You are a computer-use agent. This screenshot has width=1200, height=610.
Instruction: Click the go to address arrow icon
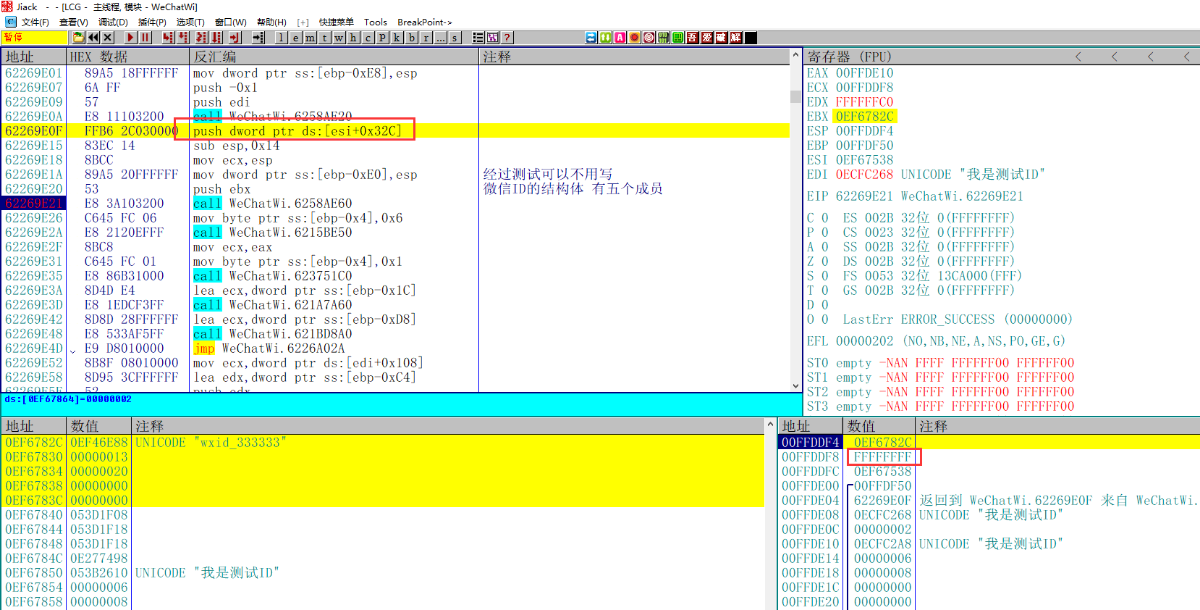258,38
